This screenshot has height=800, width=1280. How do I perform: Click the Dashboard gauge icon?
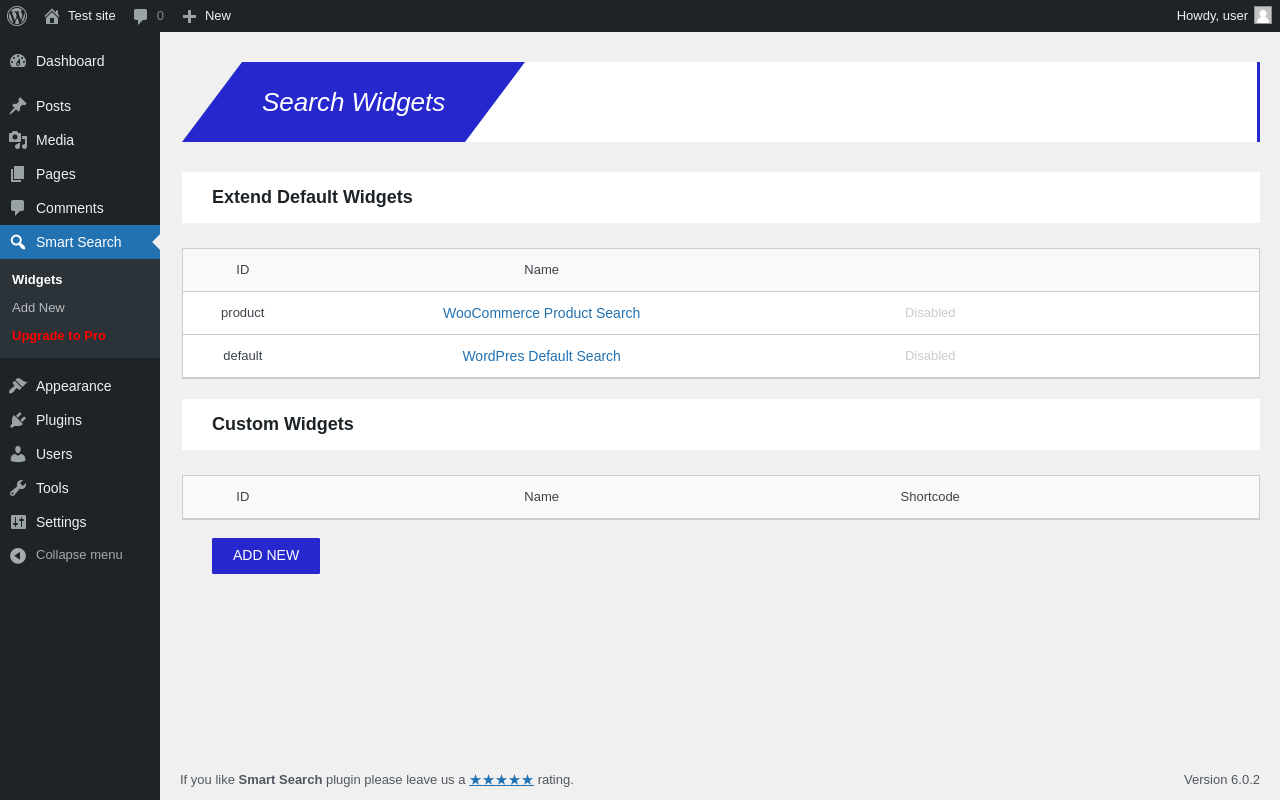click(x=18, y=61)
